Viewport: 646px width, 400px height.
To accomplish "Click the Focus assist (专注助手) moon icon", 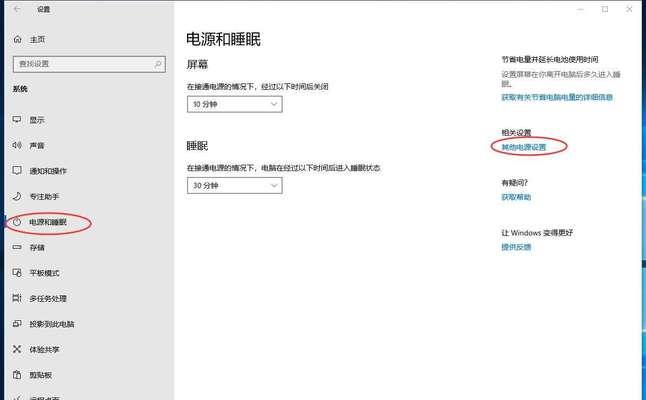I will [17, 196].
